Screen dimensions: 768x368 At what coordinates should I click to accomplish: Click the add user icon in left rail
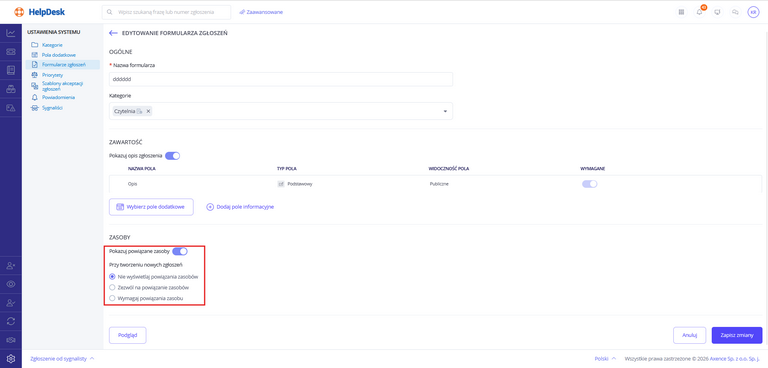pos(11,266)
